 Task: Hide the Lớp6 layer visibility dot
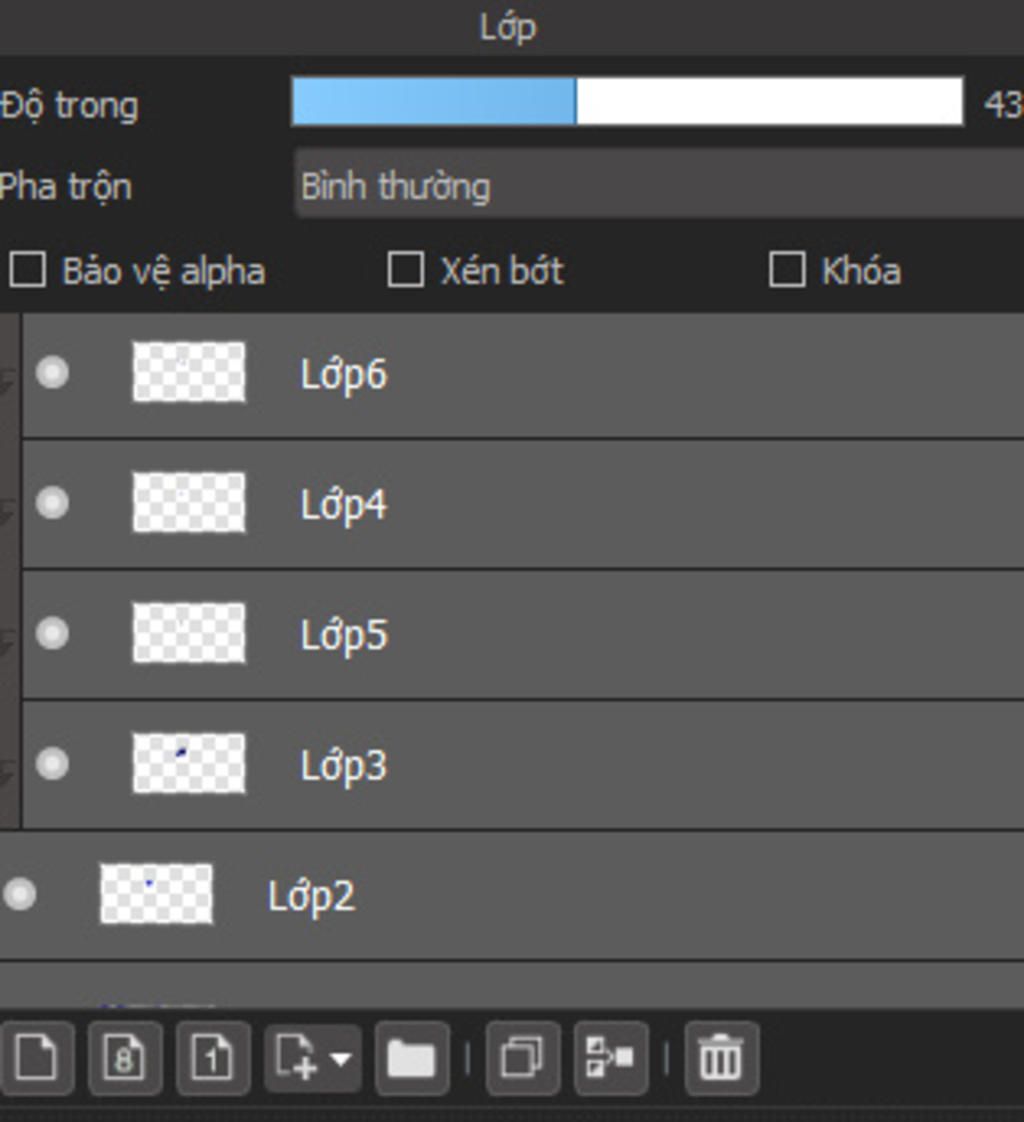(52, 372)
